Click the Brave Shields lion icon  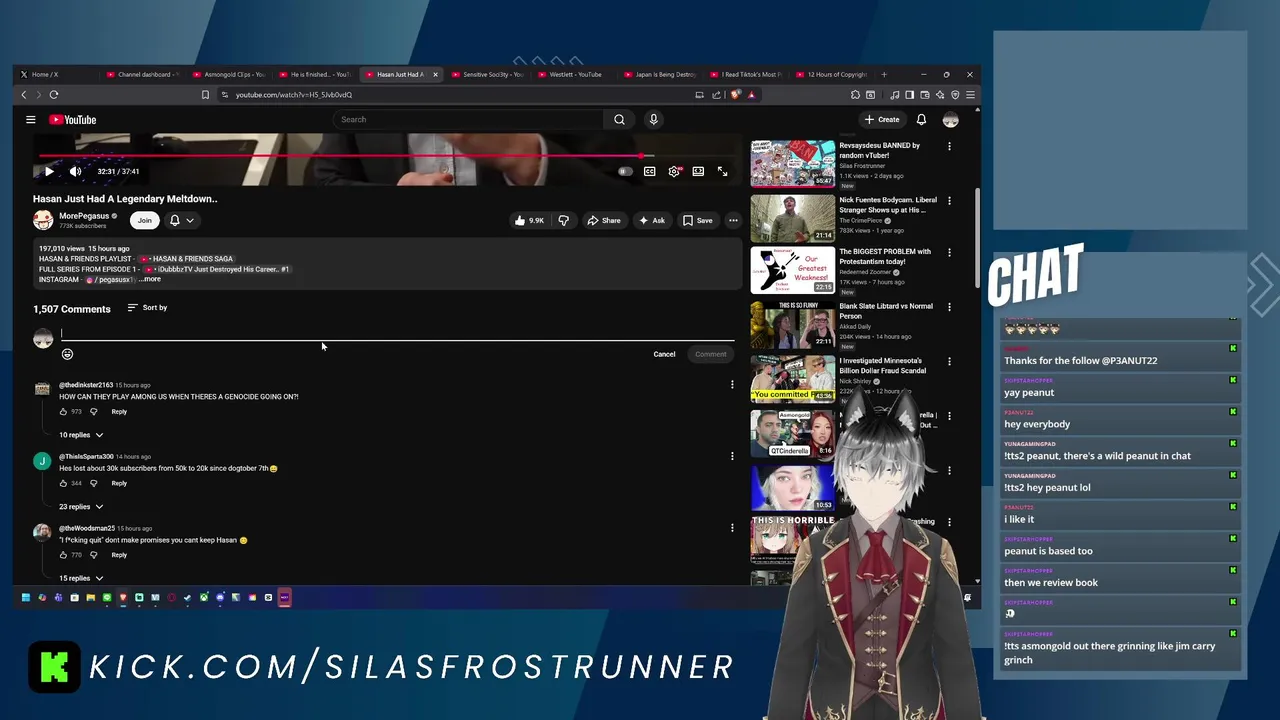(736, 95)
